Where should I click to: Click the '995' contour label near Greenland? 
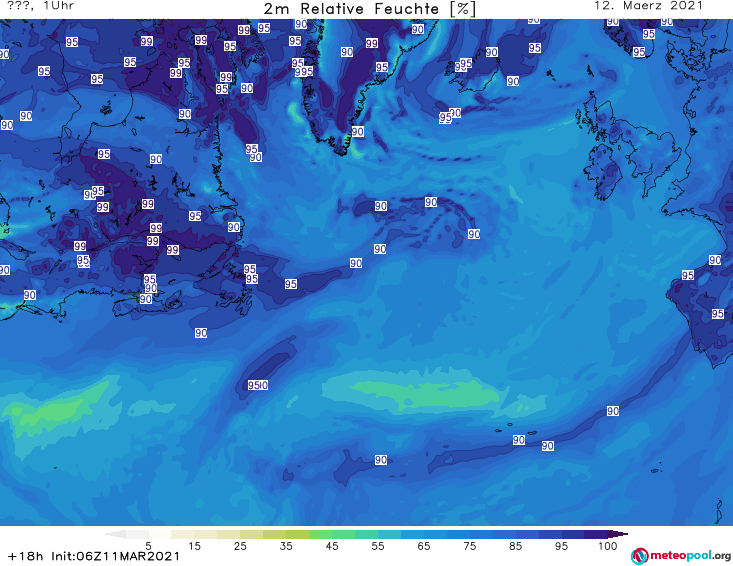pos(304,72)
